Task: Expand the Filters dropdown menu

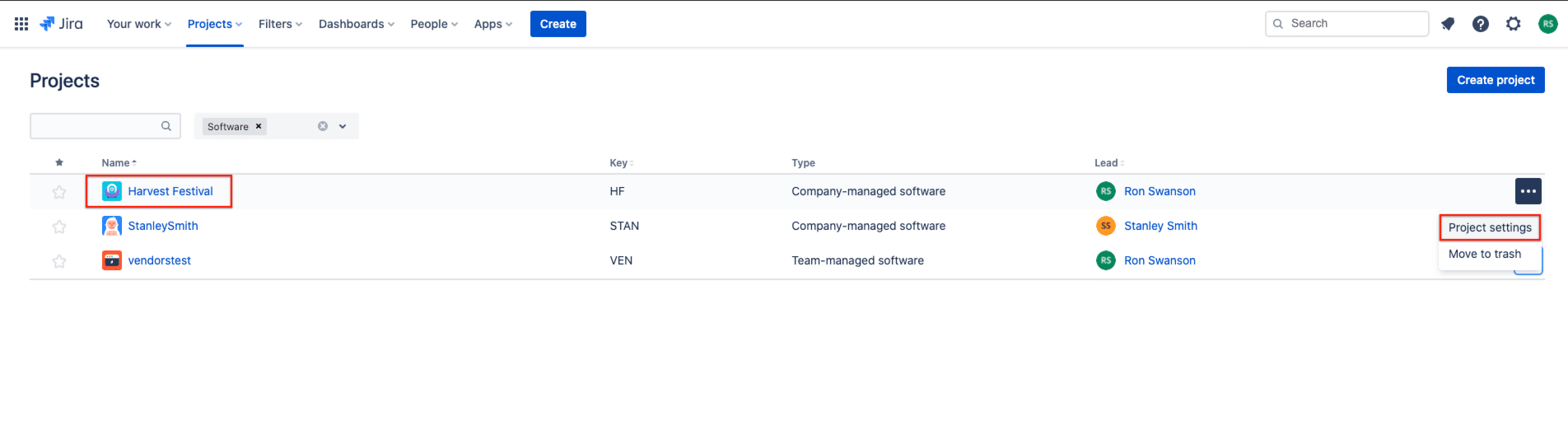Action: [x=280, y=24]
